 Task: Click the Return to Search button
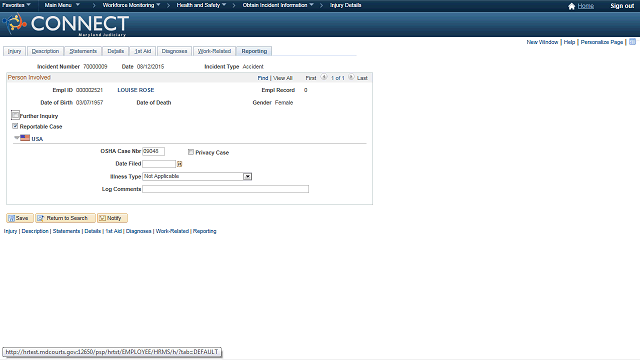[65, 218]
